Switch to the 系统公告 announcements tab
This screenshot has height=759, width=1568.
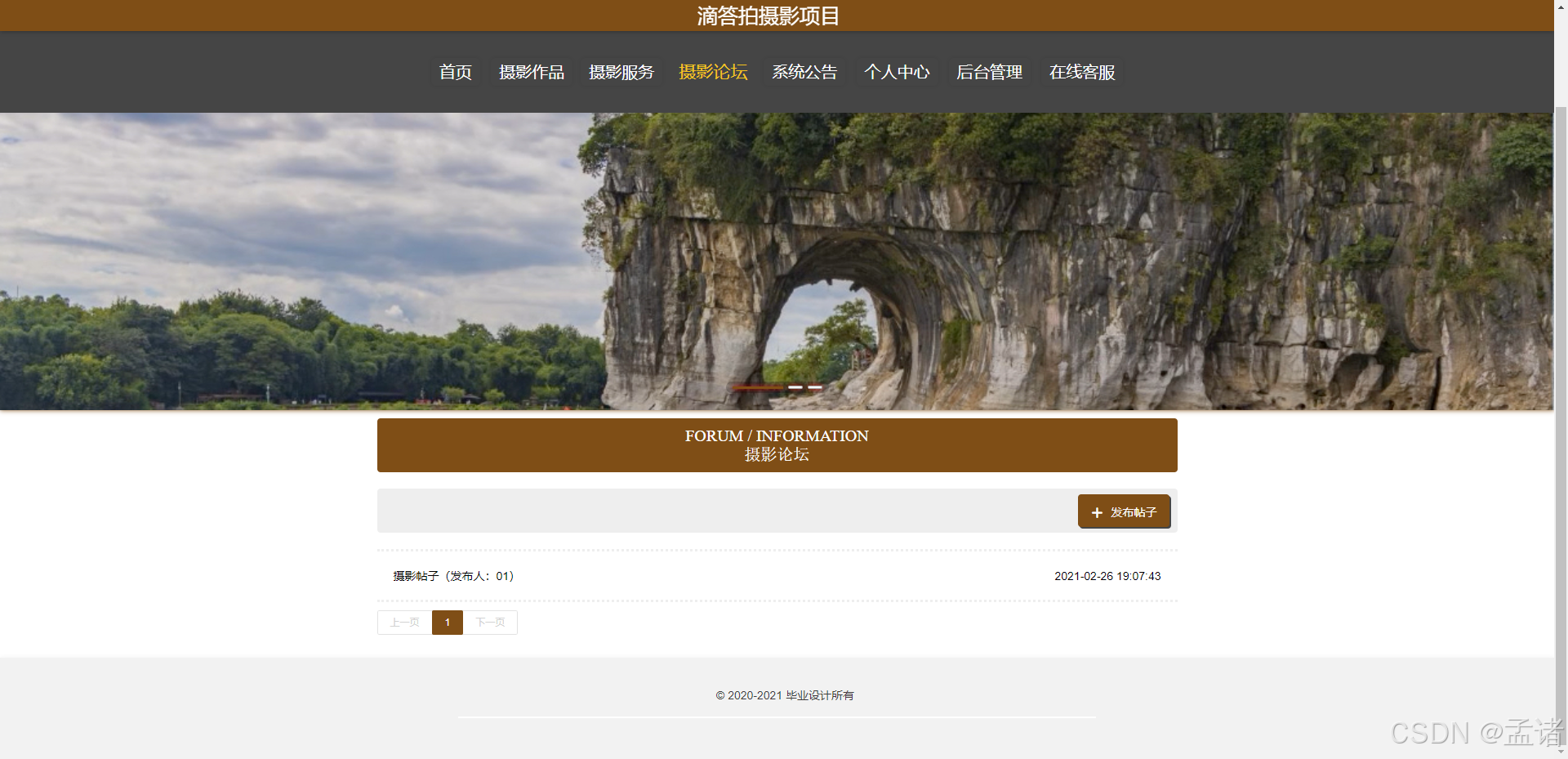(x=805, y=72)
